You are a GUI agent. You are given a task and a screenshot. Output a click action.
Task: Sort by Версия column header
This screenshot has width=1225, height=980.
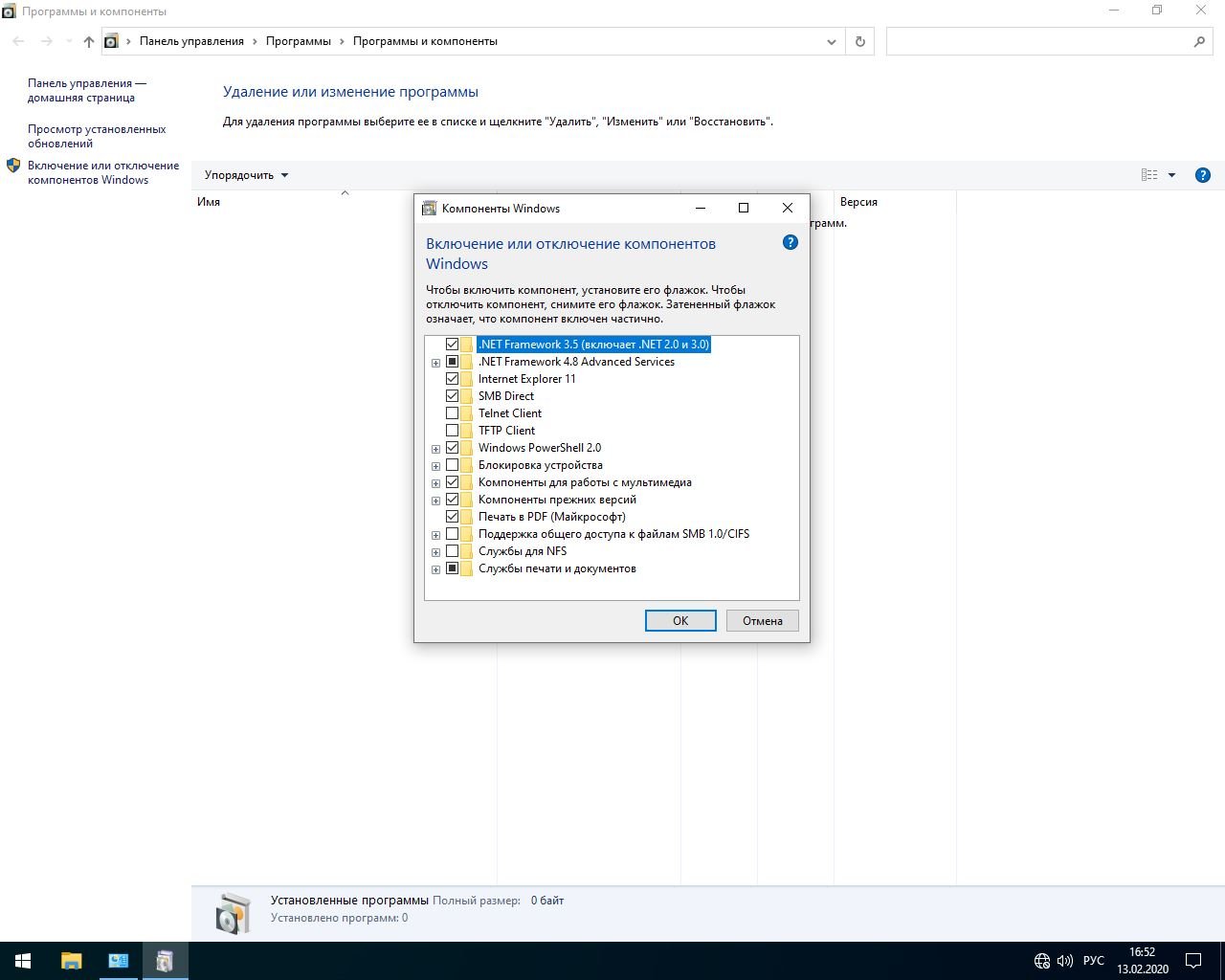click(895, 202)
